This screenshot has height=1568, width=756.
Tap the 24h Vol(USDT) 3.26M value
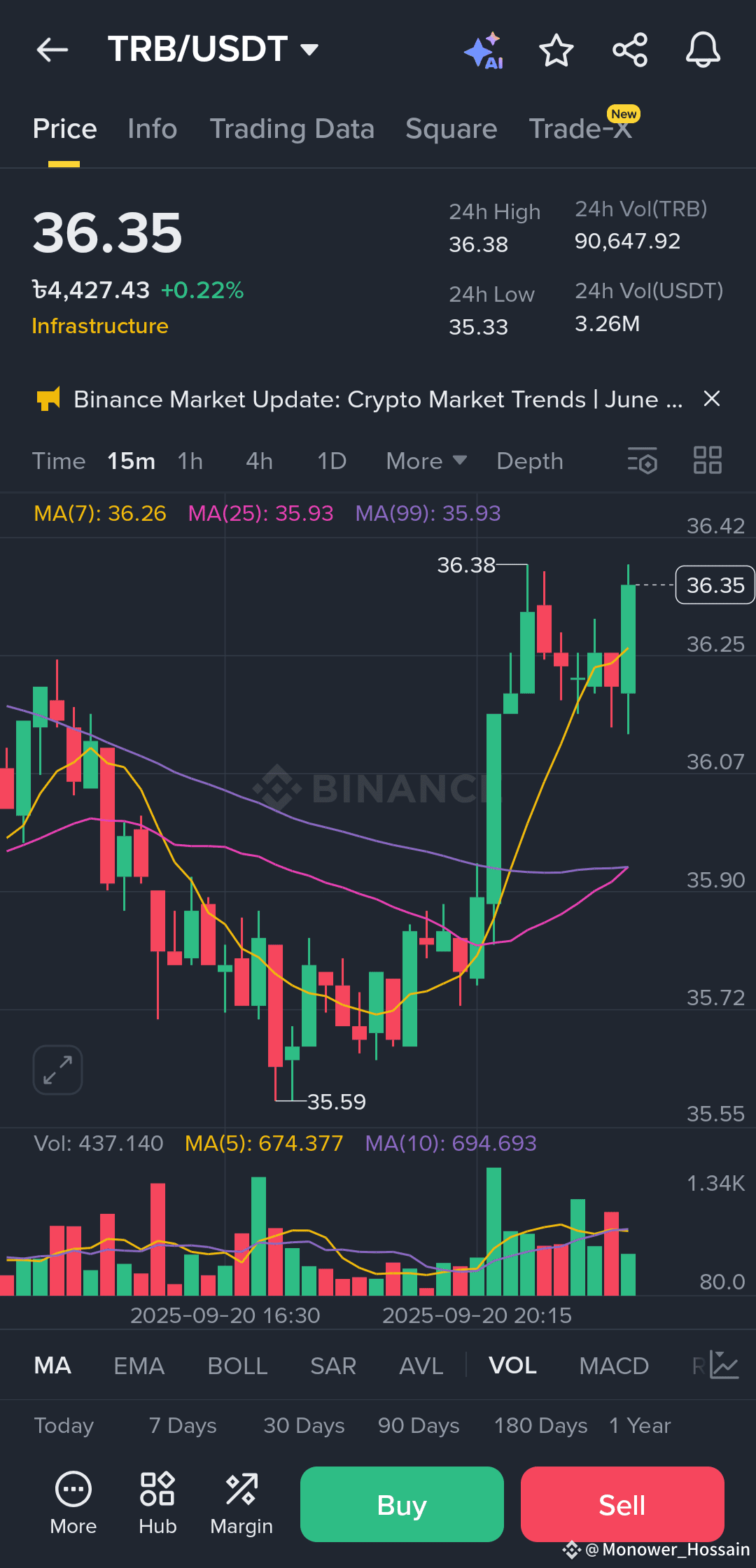click(607, 323)
